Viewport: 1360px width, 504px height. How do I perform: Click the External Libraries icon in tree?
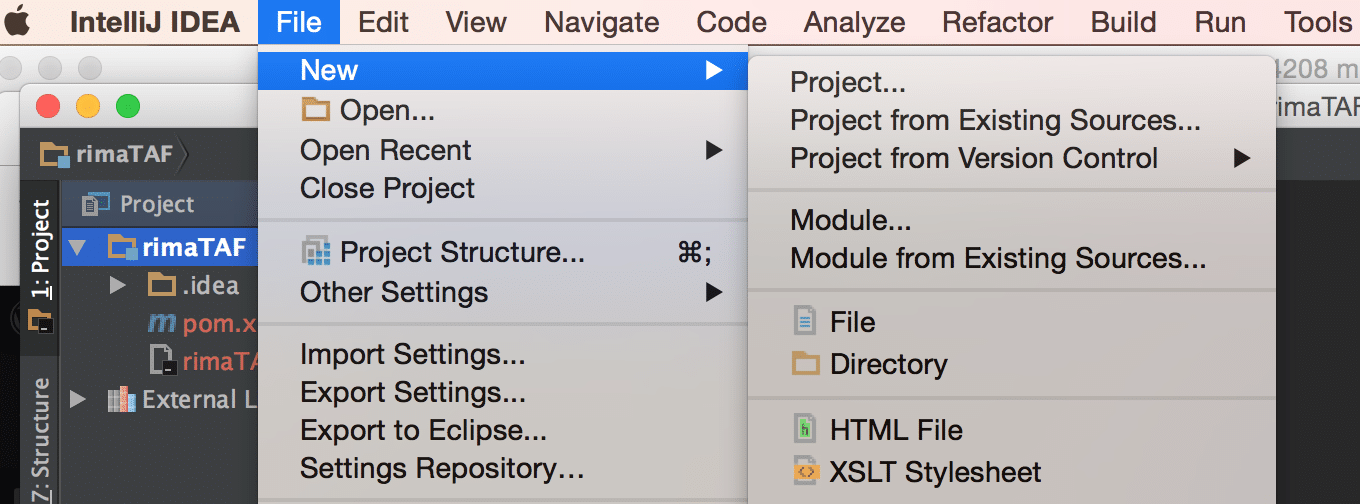tap(121, 400)
